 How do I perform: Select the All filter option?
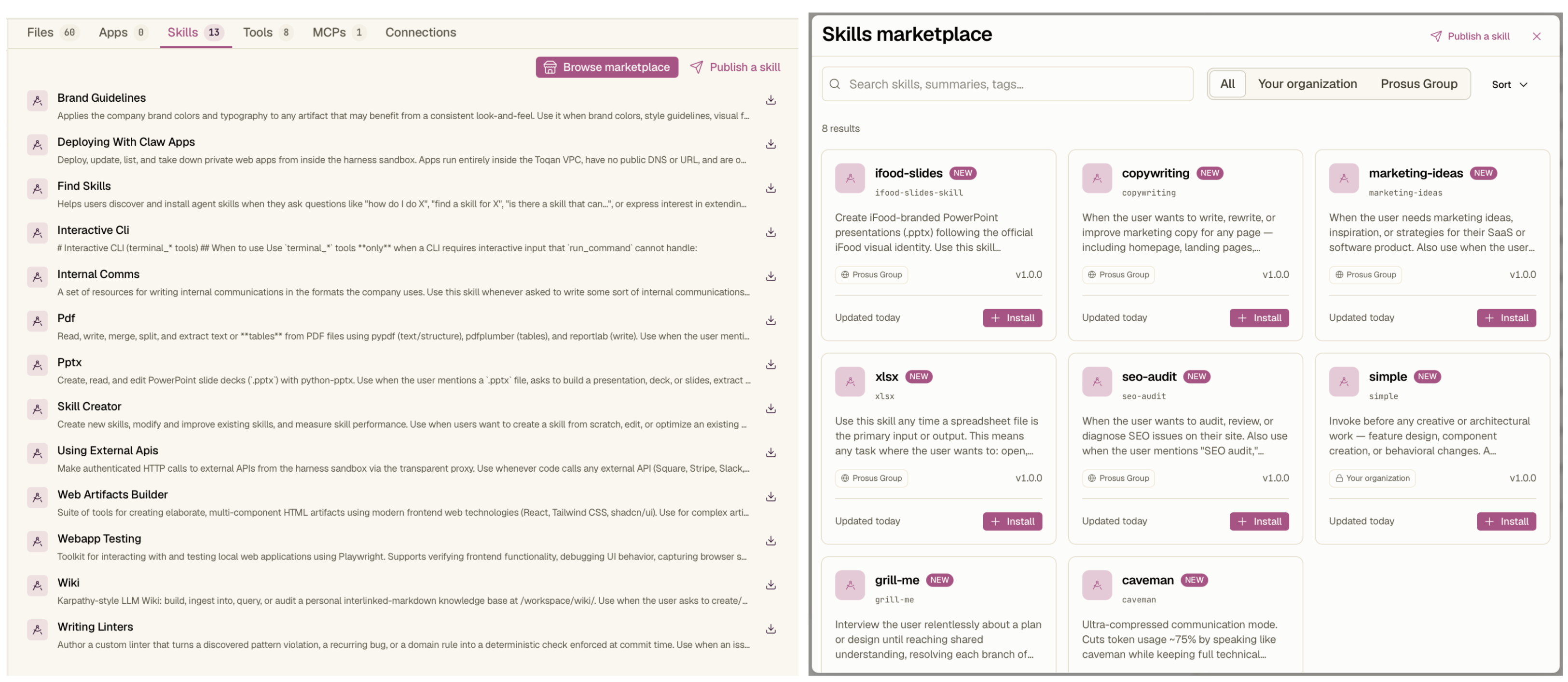tap(1227, 84)
